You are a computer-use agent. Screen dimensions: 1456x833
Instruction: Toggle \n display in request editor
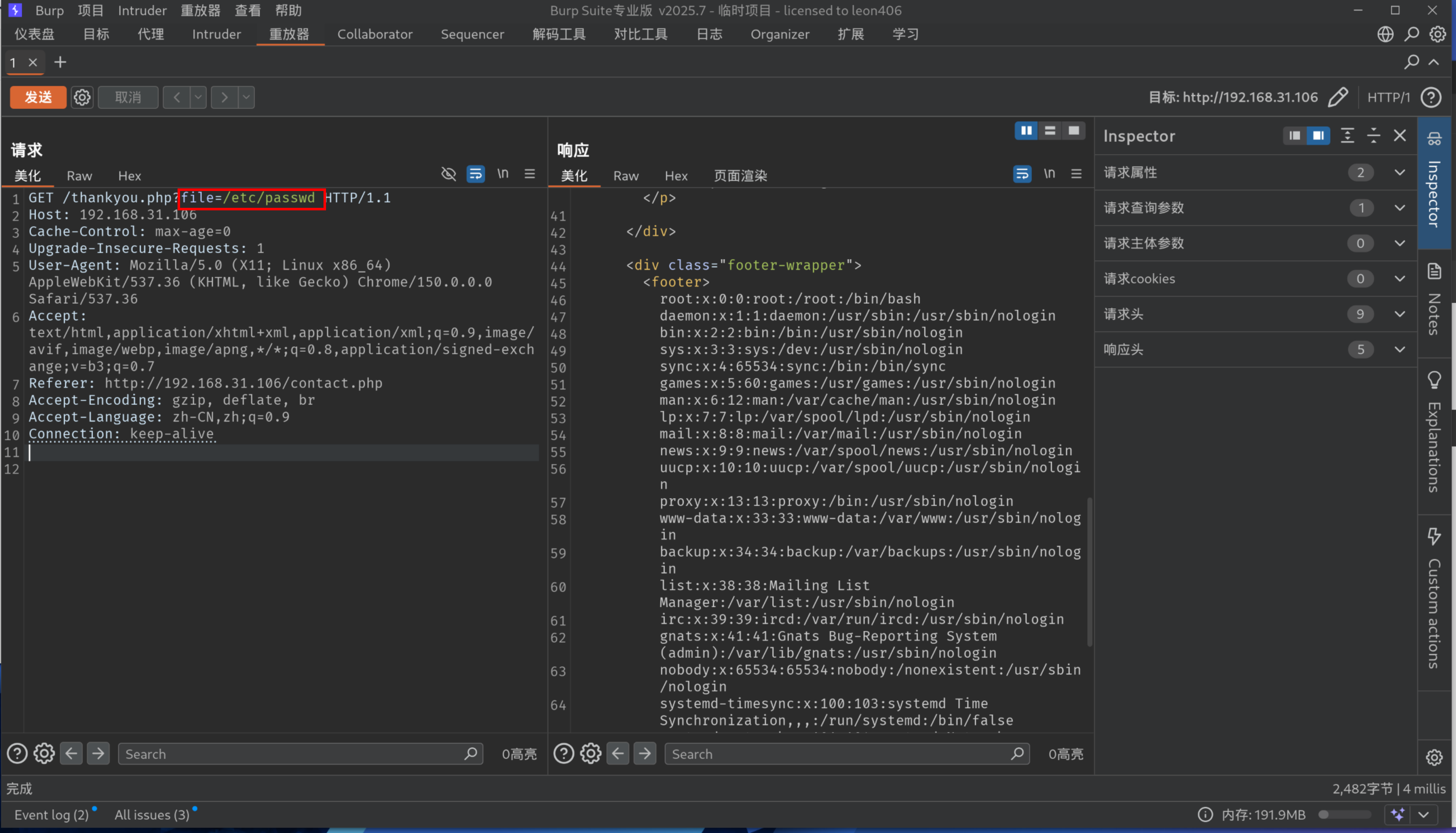pyautogui.click(x=502, y=173)
